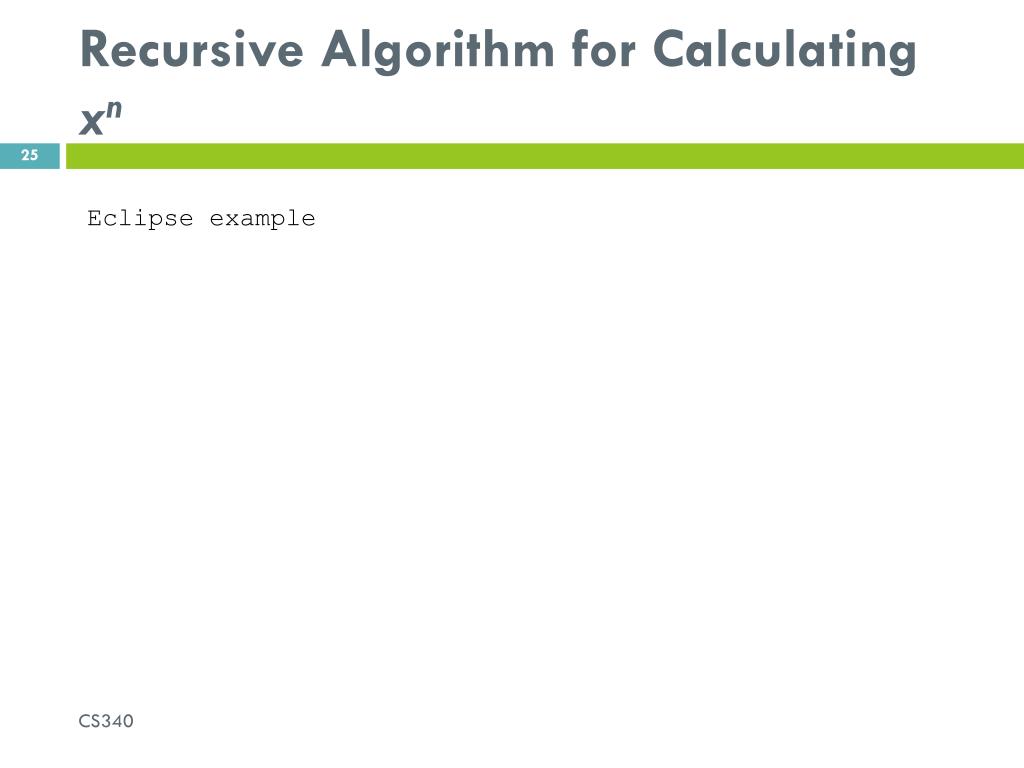The width and height of the screenshot is (1024, 768).
Task: Select the word Algorithm in the title
Action: (x=438, y=51)
